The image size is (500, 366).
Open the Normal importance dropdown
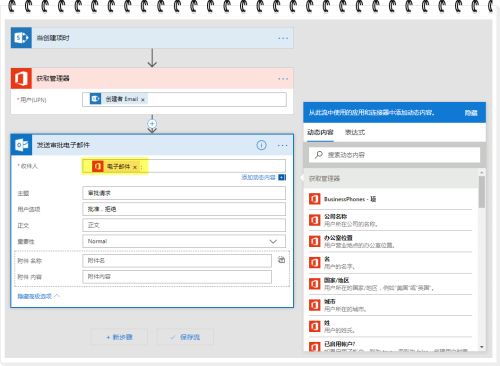click(x=184, y=241)
